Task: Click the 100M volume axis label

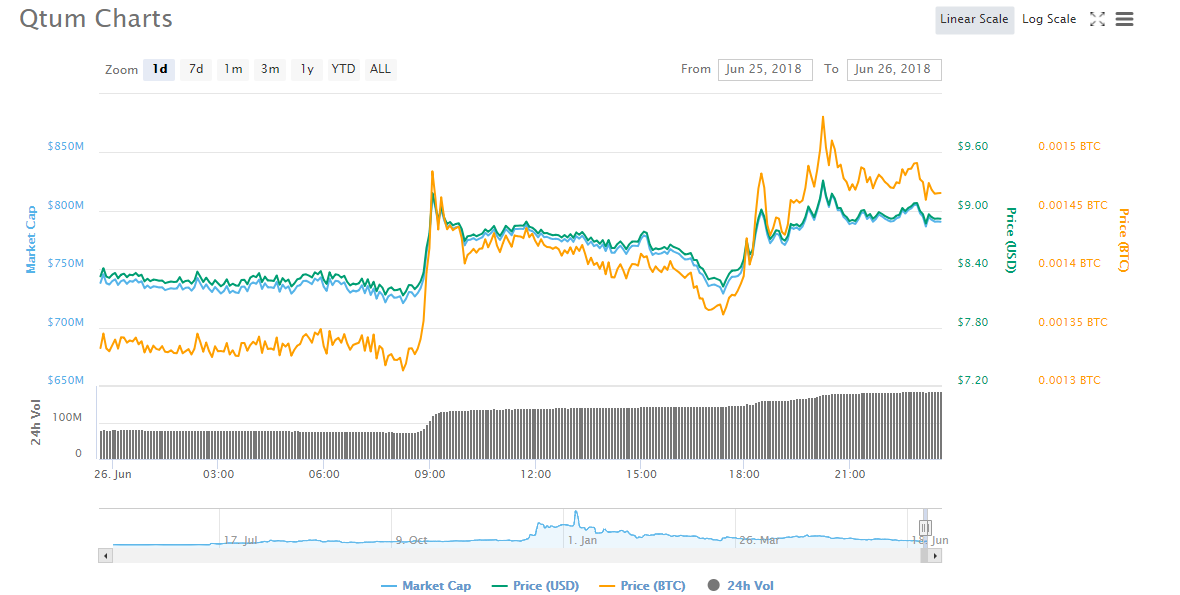Action: pos(68,417)
